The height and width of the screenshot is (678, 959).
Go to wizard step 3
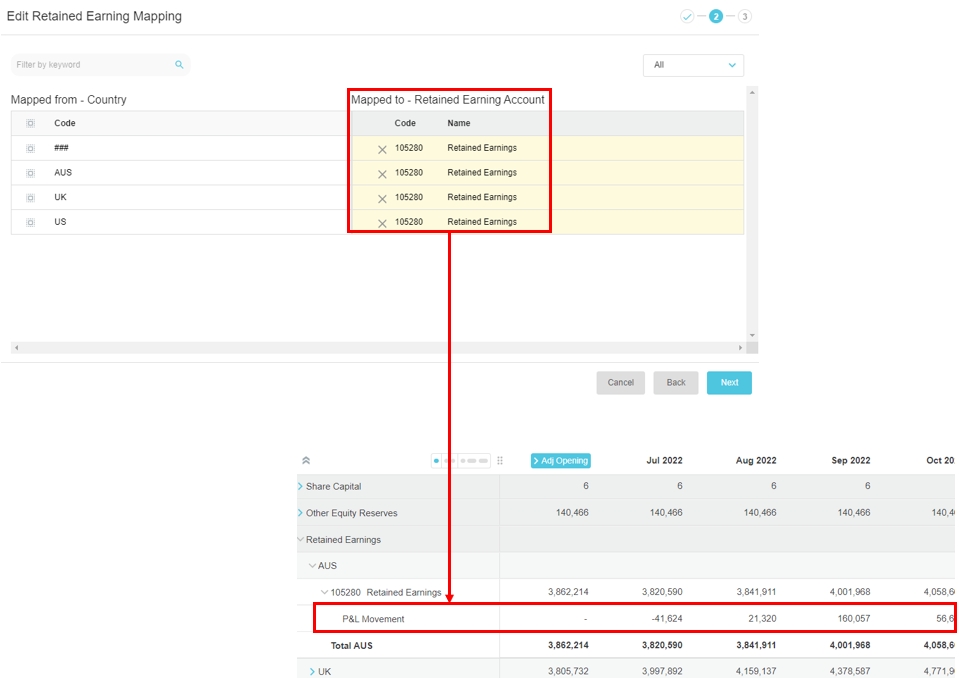click(745, 16)
